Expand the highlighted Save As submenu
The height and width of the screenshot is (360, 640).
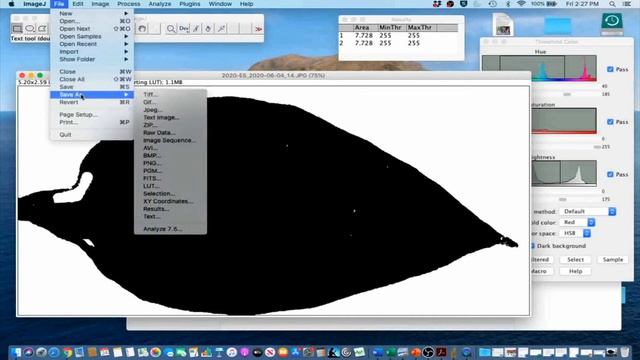click(x=92, y=95)
